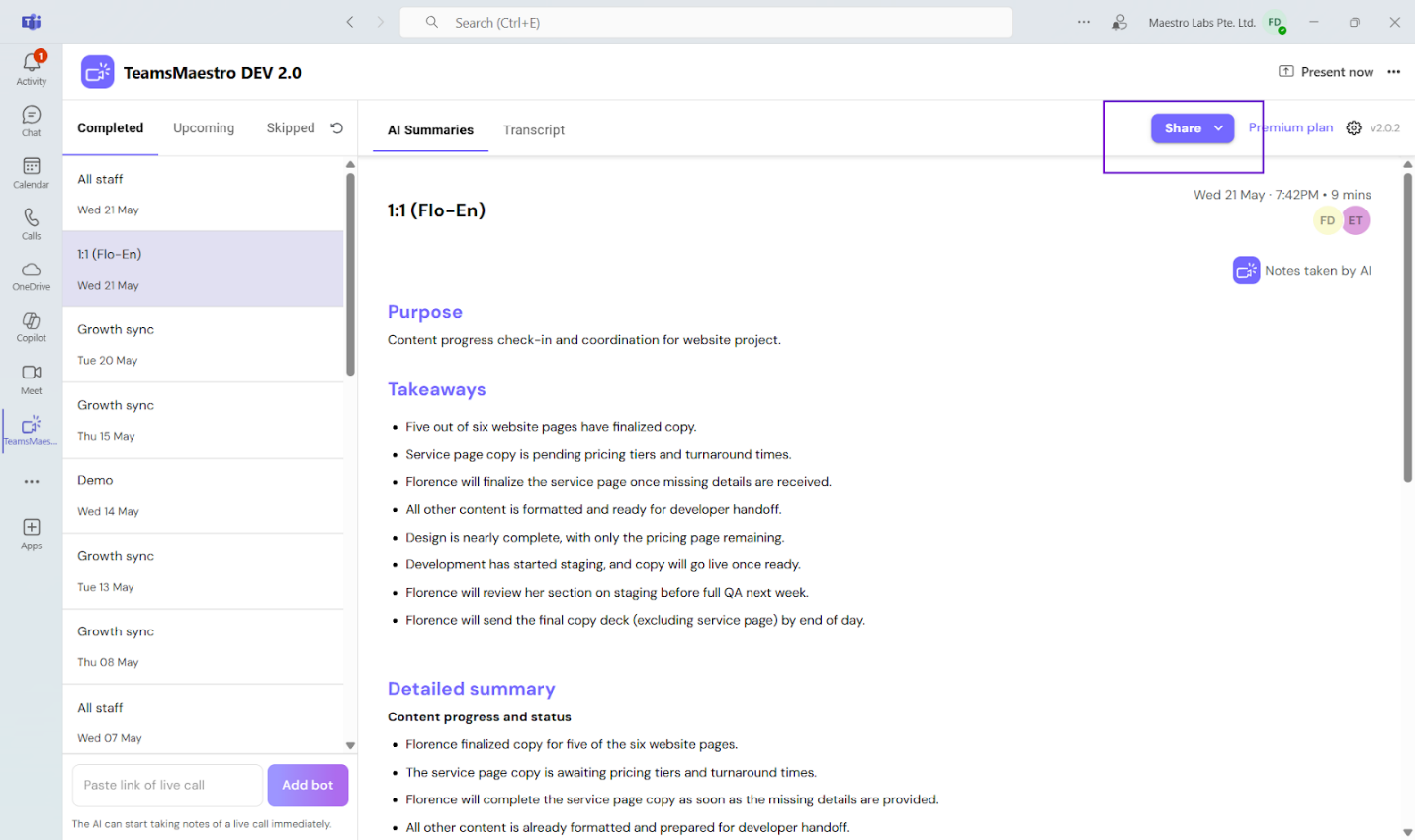Open OneDrive from the sidebar
The height and width of the screenshot is (840, 1415).
point(32,276)
